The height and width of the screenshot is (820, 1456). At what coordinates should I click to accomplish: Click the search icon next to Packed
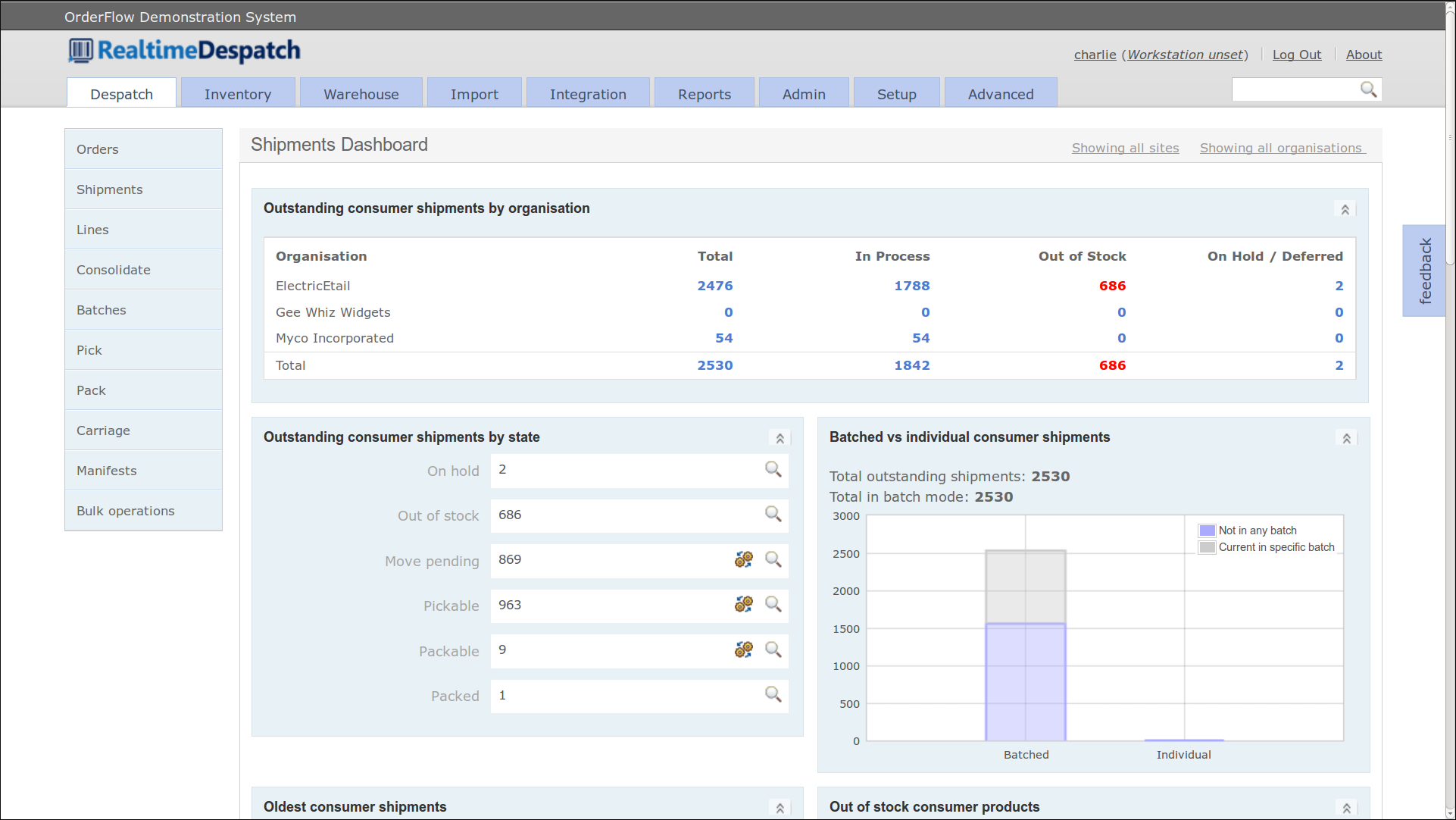(x=774, y=694)
